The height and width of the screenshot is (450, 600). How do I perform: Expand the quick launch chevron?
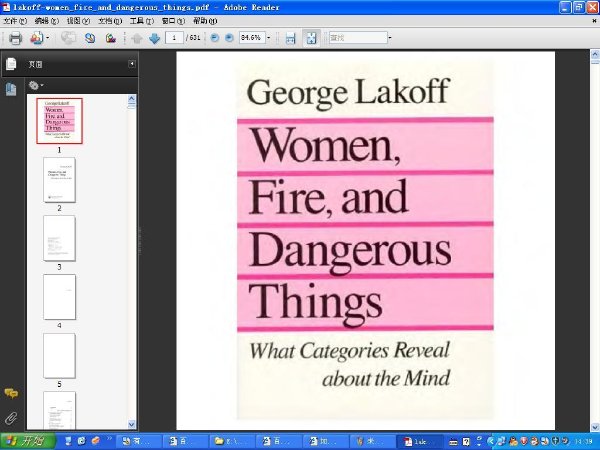[109, 439]
